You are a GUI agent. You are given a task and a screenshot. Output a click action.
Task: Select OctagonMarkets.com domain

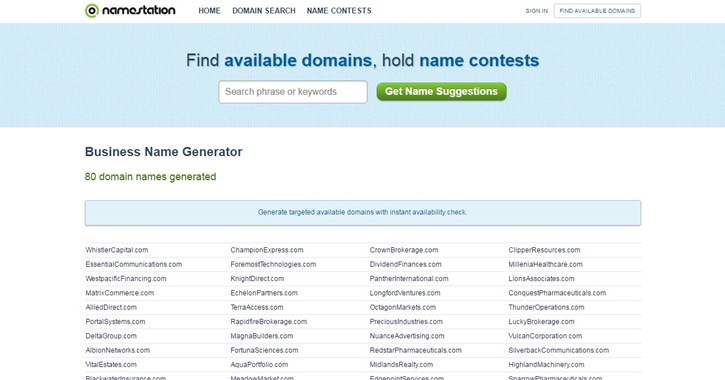click(402, 307)
